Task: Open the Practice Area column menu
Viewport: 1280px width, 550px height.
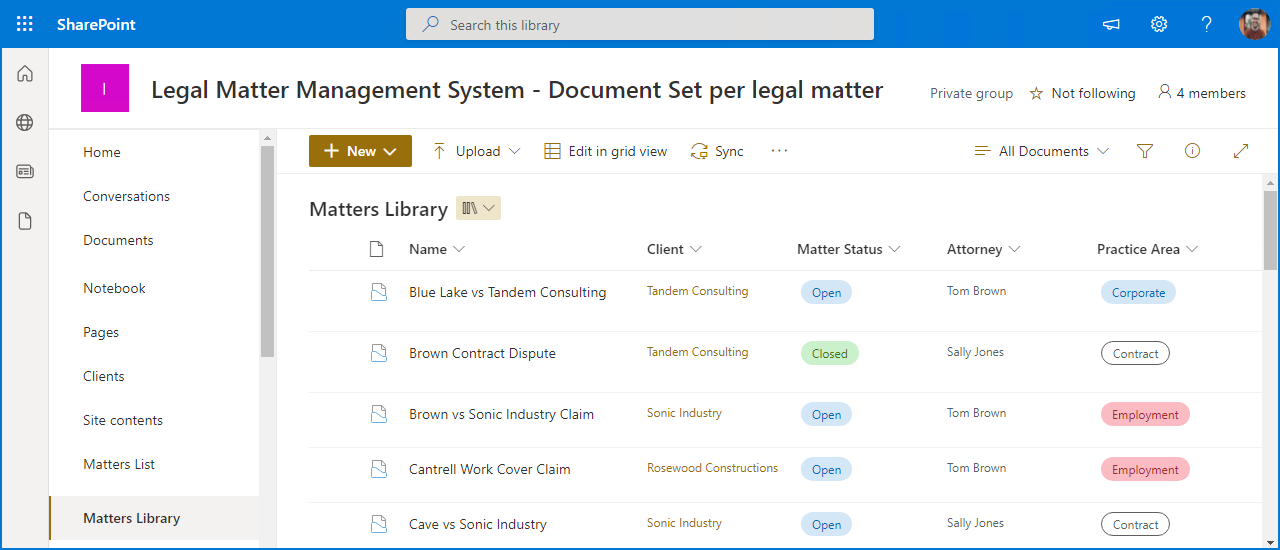Action: [1147, 249]
